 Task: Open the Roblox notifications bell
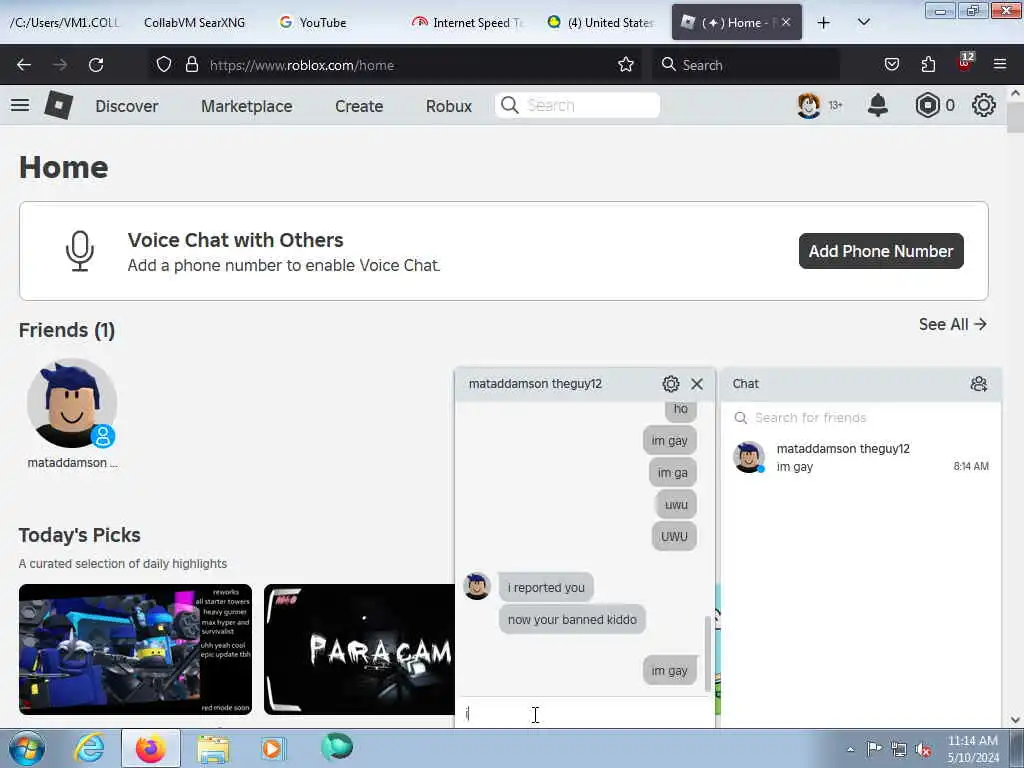tap(878, 105)
